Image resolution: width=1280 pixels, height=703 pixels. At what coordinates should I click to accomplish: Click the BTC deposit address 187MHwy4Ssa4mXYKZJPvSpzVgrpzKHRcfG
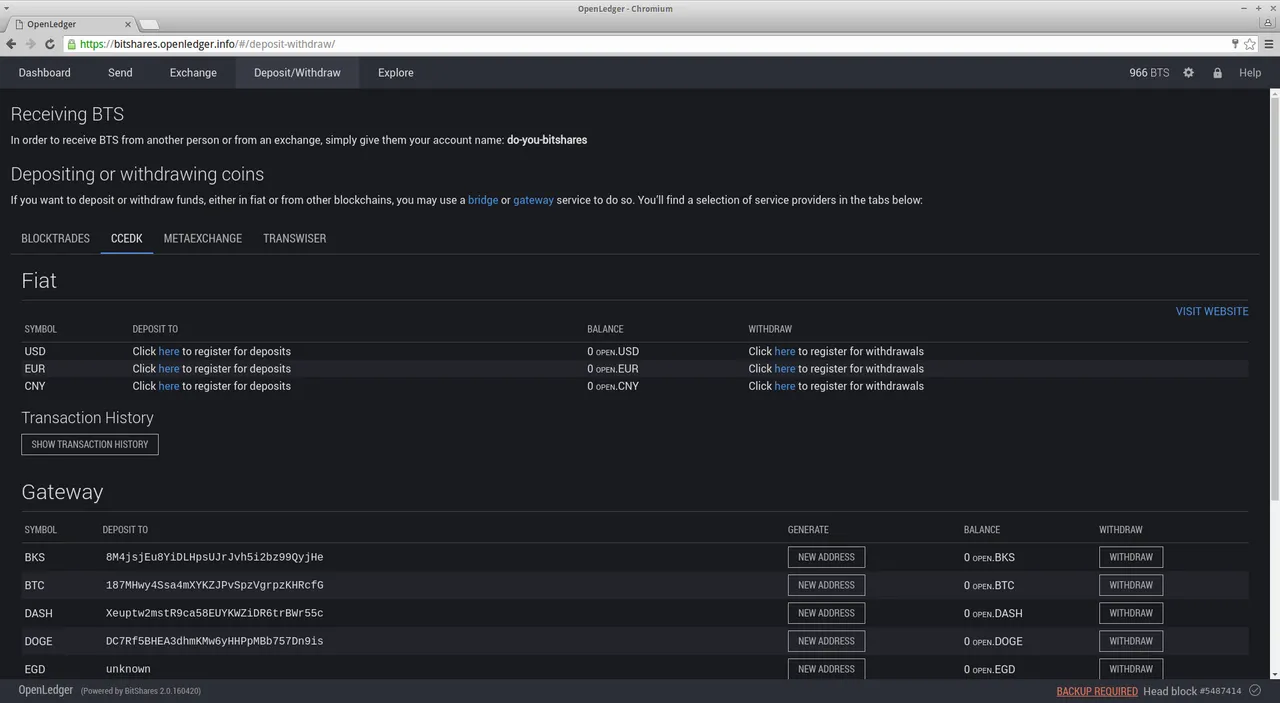[214, 585]
